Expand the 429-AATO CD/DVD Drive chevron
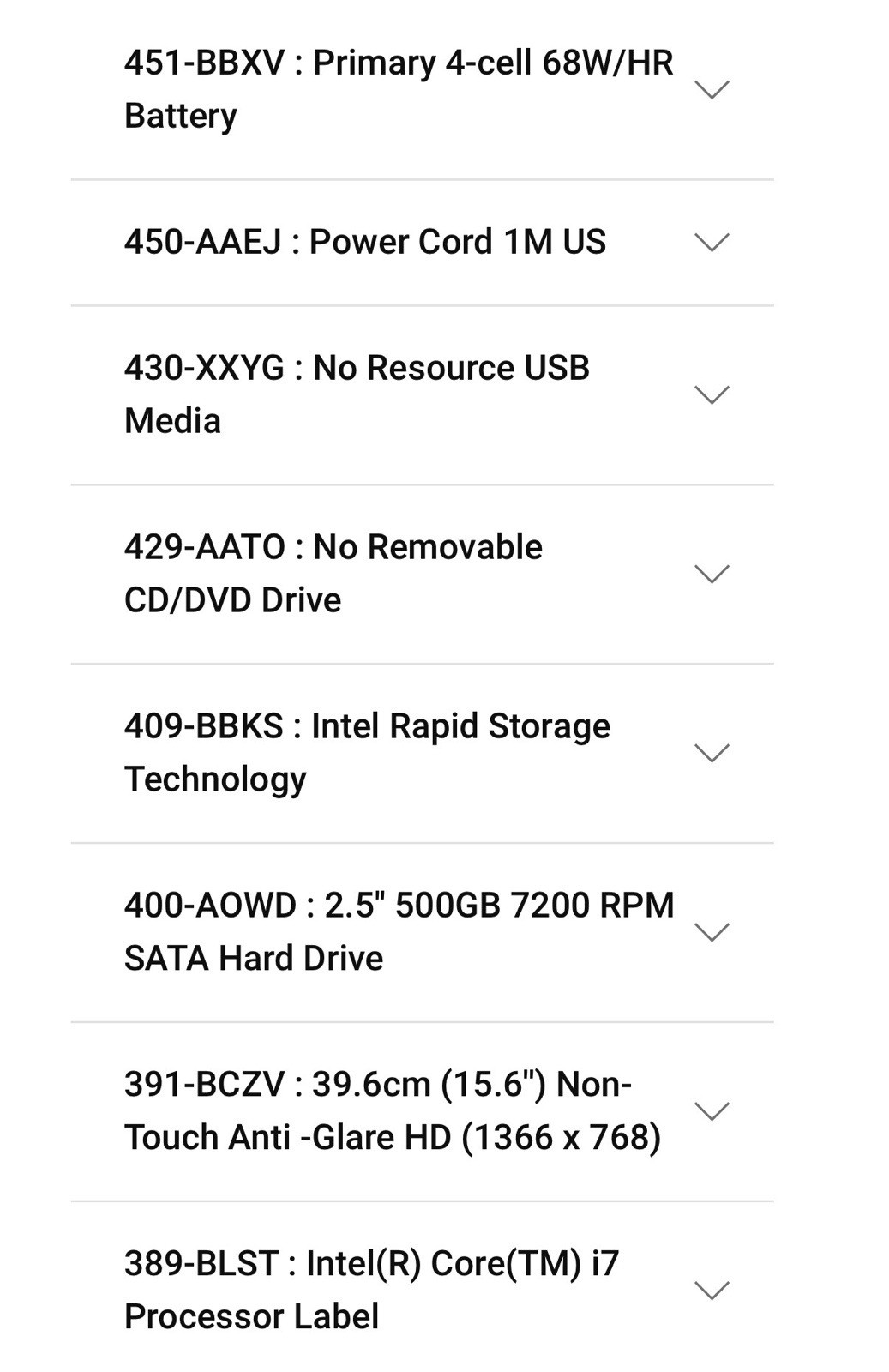 [712, 574]
